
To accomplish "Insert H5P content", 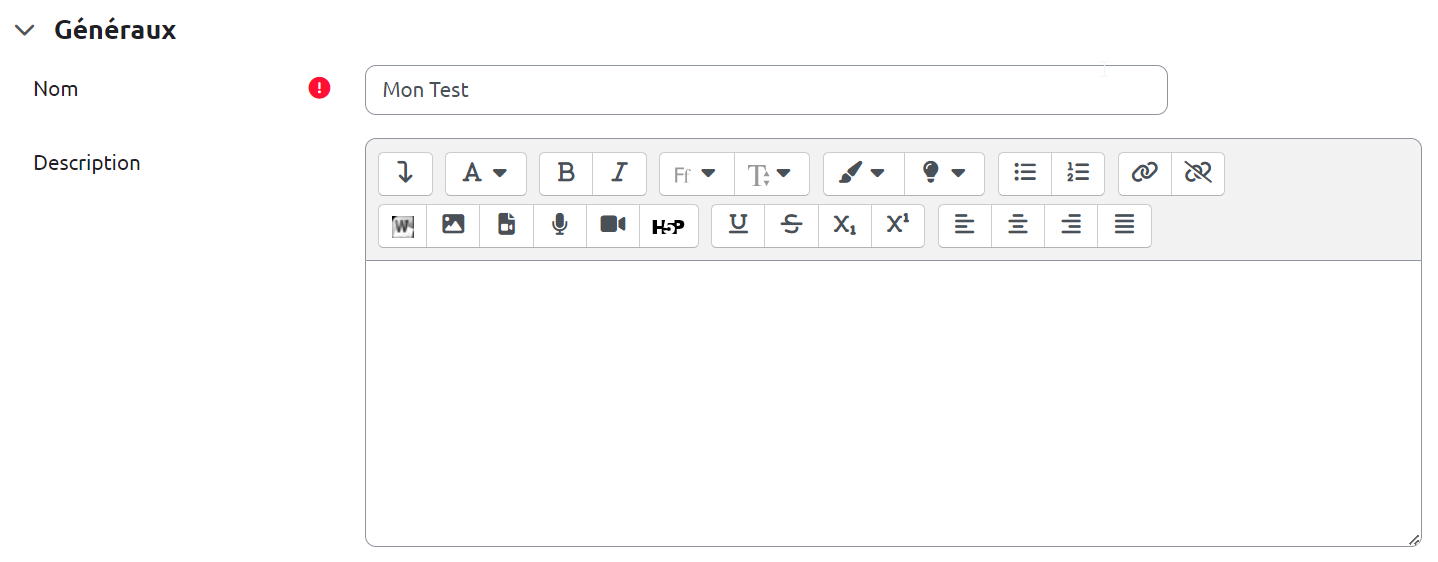I will coord(668,226).
